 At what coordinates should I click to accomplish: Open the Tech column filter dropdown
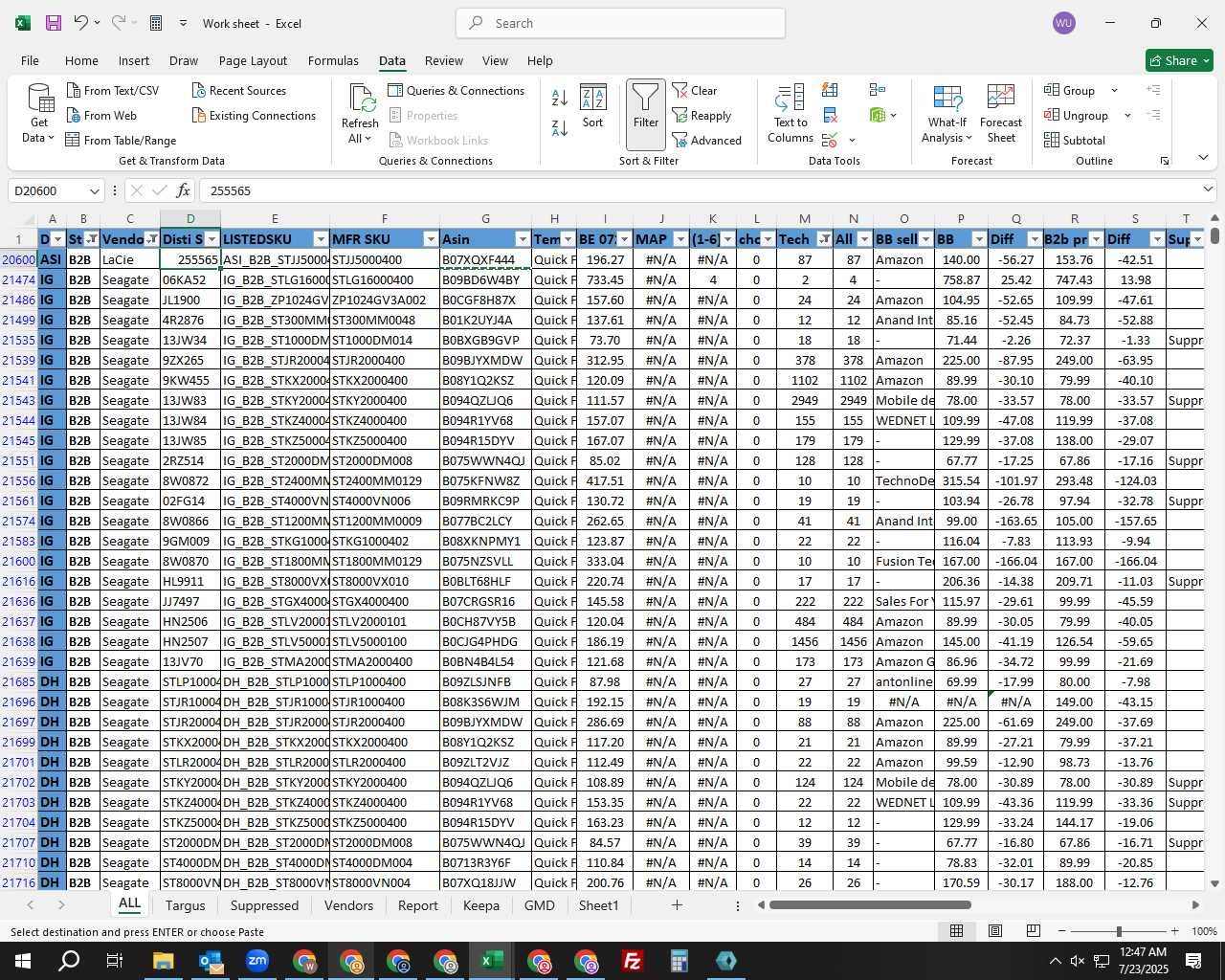point(824,239)
